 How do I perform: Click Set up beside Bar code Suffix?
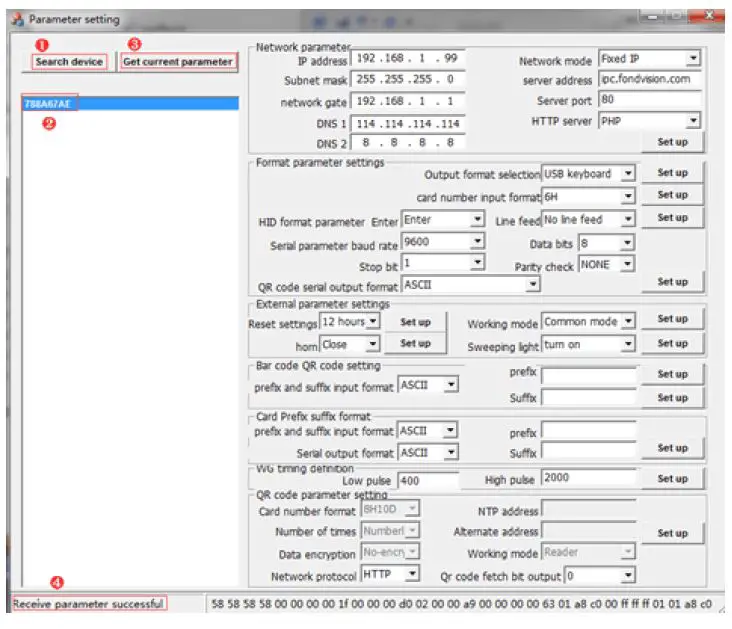[672, 398]
